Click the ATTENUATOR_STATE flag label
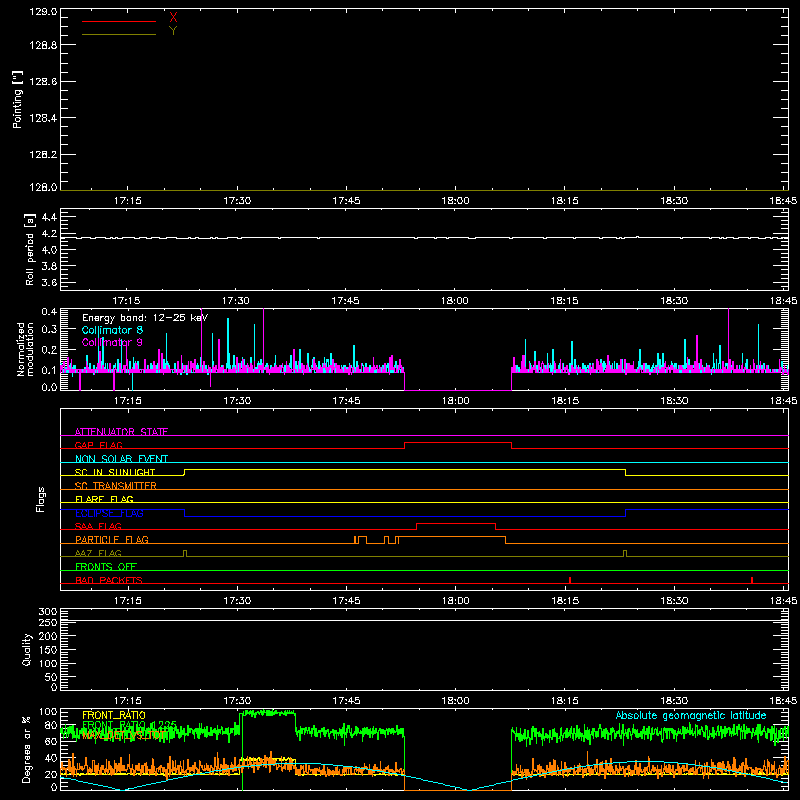This screenshot has width=800, height=800. [121, 432]
